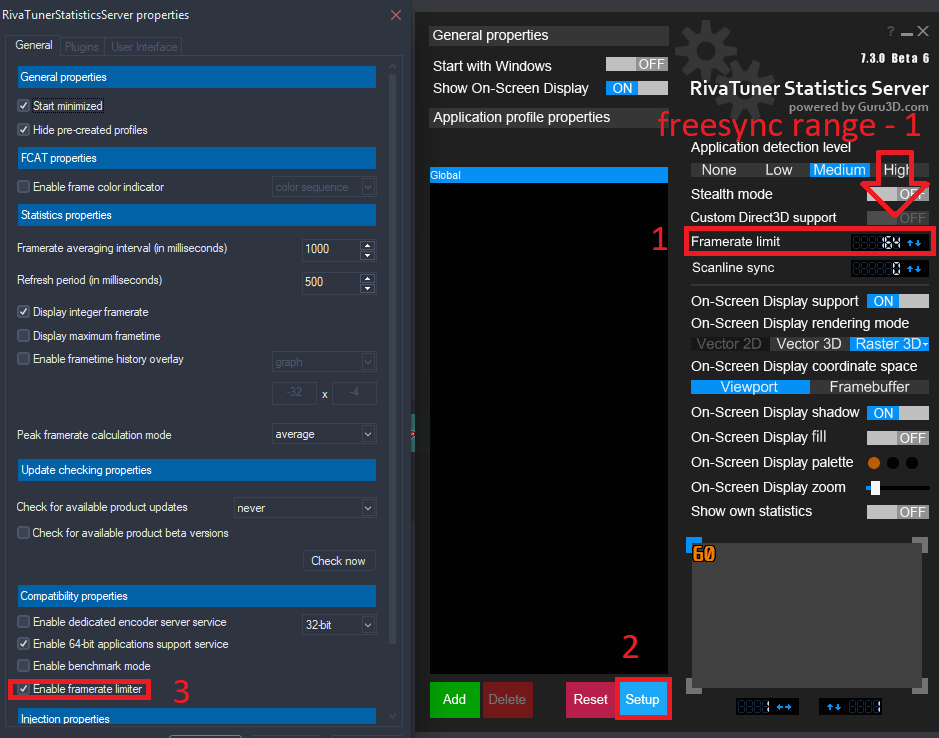Click Framerate limit value field

click(877, 243)
